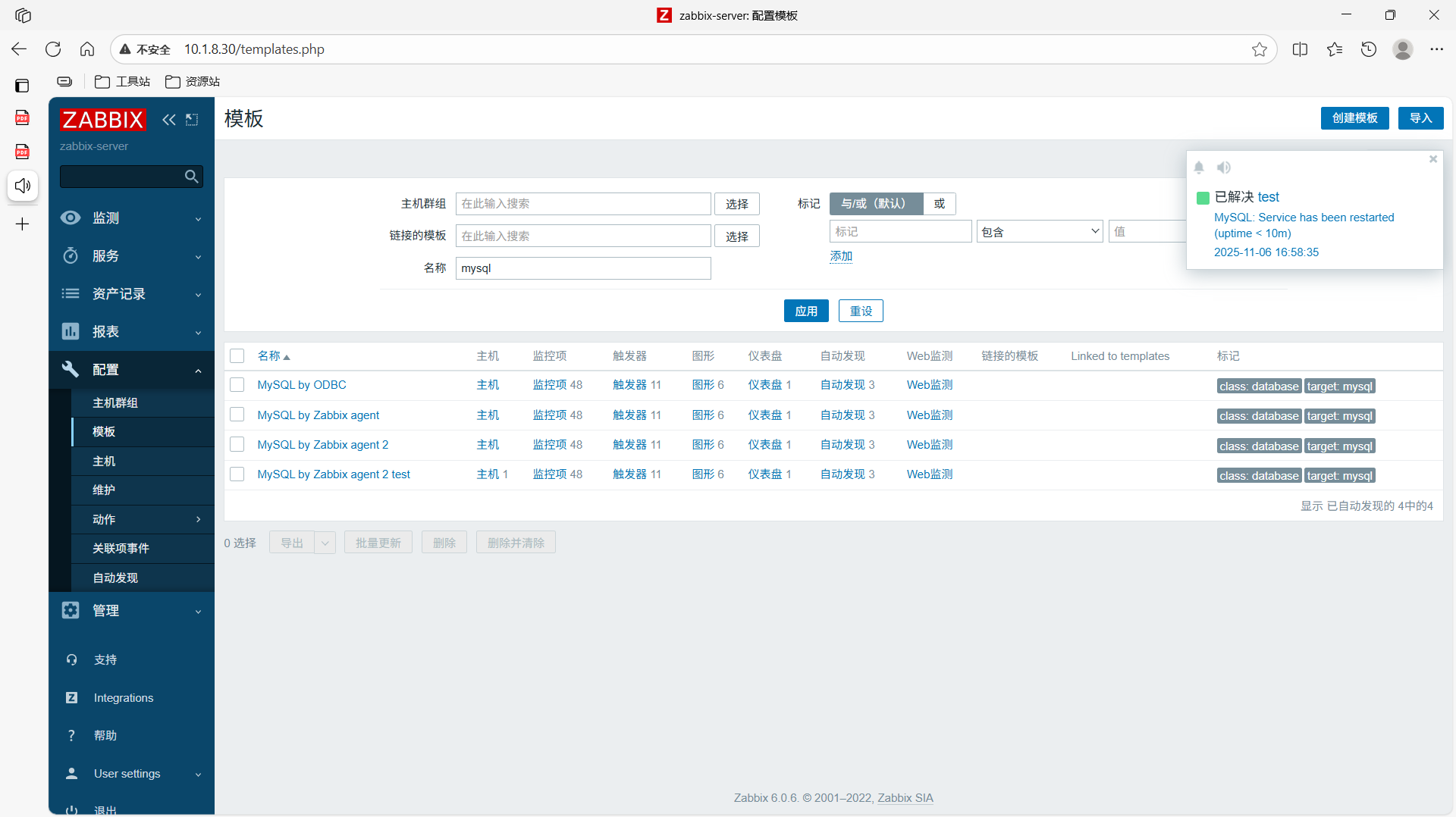Open the 工具站 bookmarks folder
Image resolution: width=1456 pixels, height=817 pixels.
(123, 82)
